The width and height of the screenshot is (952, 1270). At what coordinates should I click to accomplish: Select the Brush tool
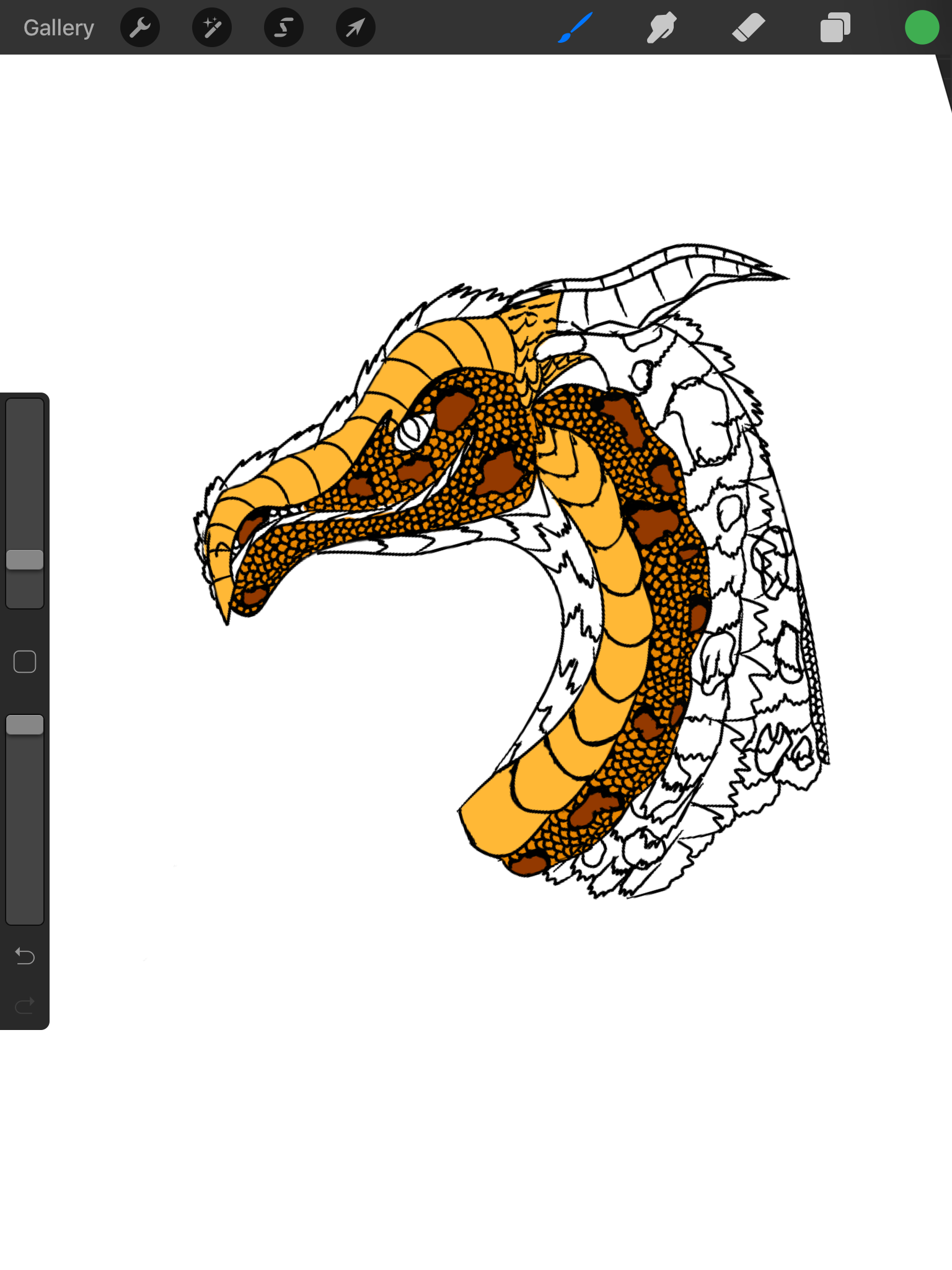coord(575,28)
